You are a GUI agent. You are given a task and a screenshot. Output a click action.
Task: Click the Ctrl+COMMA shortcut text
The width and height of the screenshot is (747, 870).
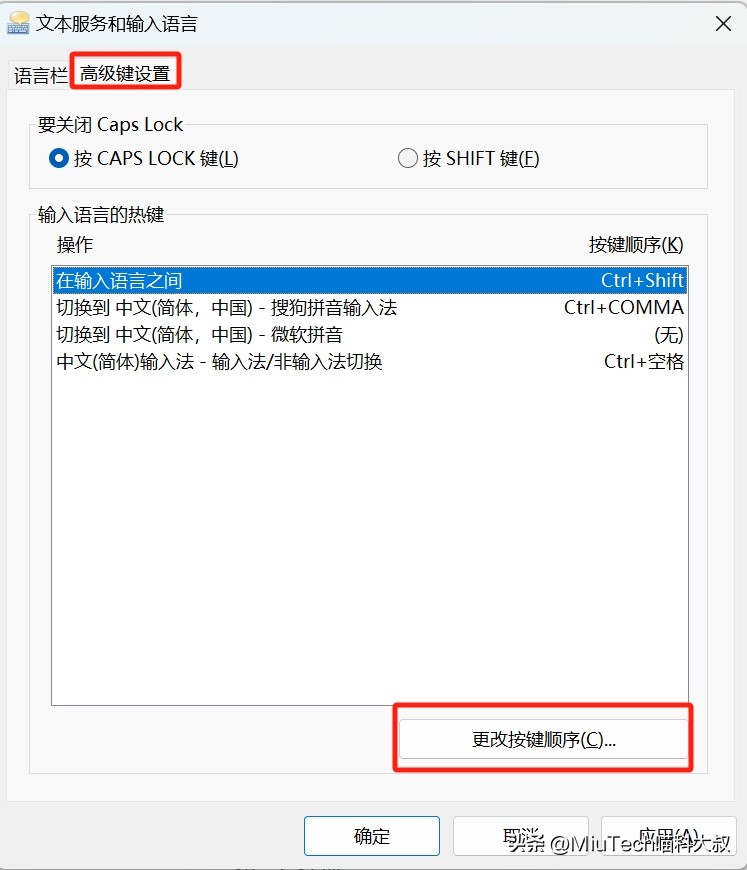(x=624, y=307)
